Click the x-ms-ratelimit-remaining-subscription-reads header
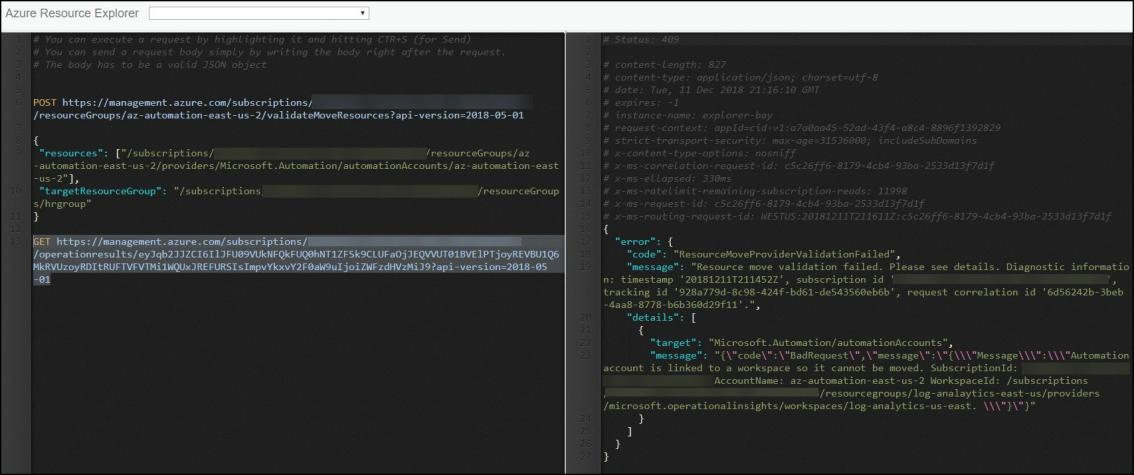The height and width of the screenshot is (475, 1134). (756, 191)
